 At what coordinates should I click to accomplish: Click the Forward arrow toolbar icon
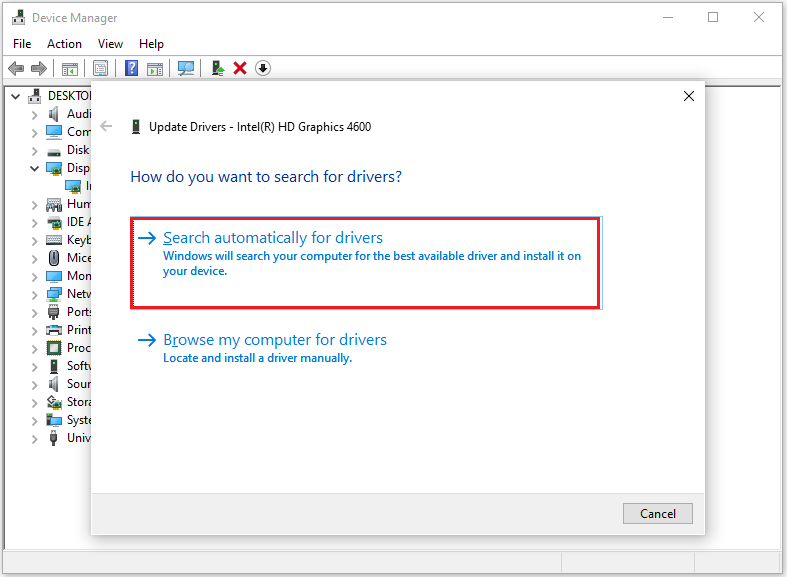click(39, 68)
